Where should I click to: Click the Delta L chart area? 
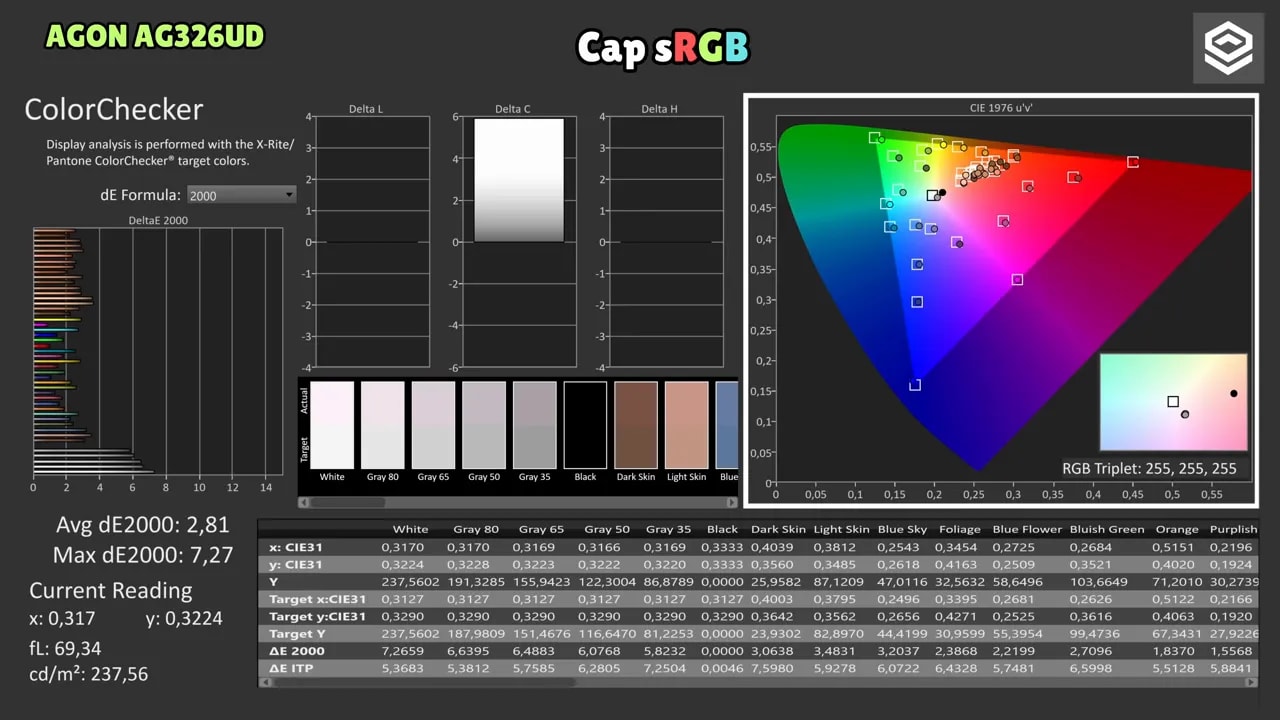pos(372,242)
